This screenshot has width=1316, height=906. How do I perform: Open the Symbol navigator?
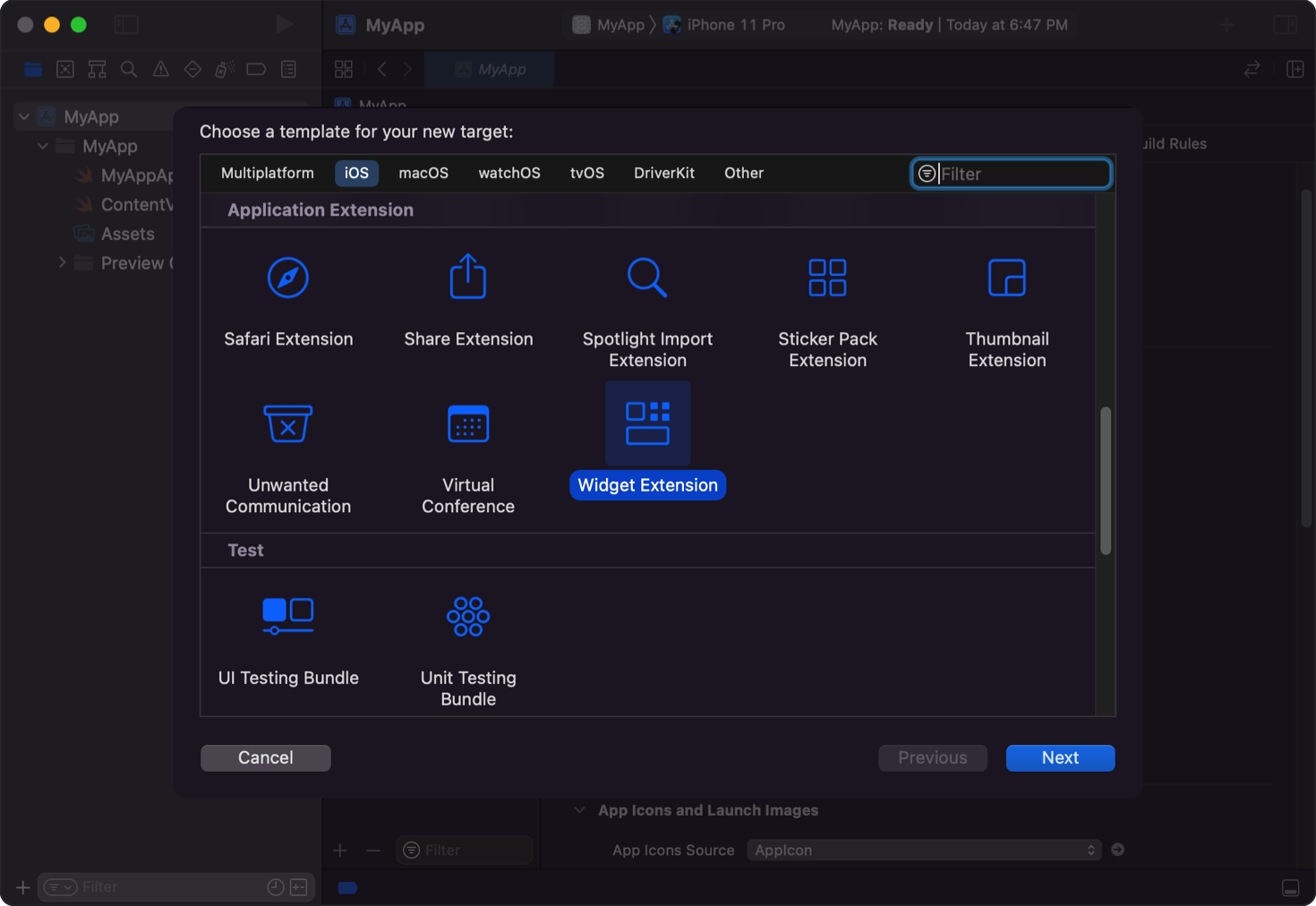tap(97, 69)
